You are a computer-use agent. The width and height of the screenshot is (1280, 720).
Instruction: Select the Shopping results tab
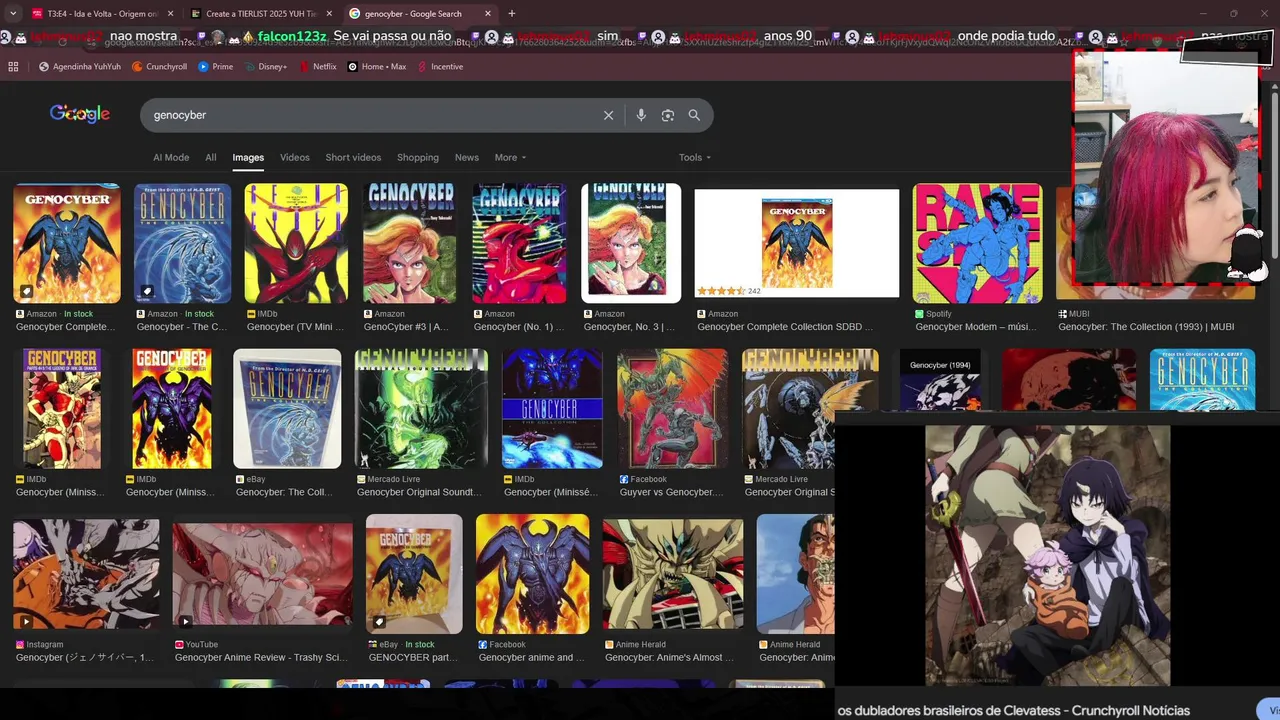point(418,157)
